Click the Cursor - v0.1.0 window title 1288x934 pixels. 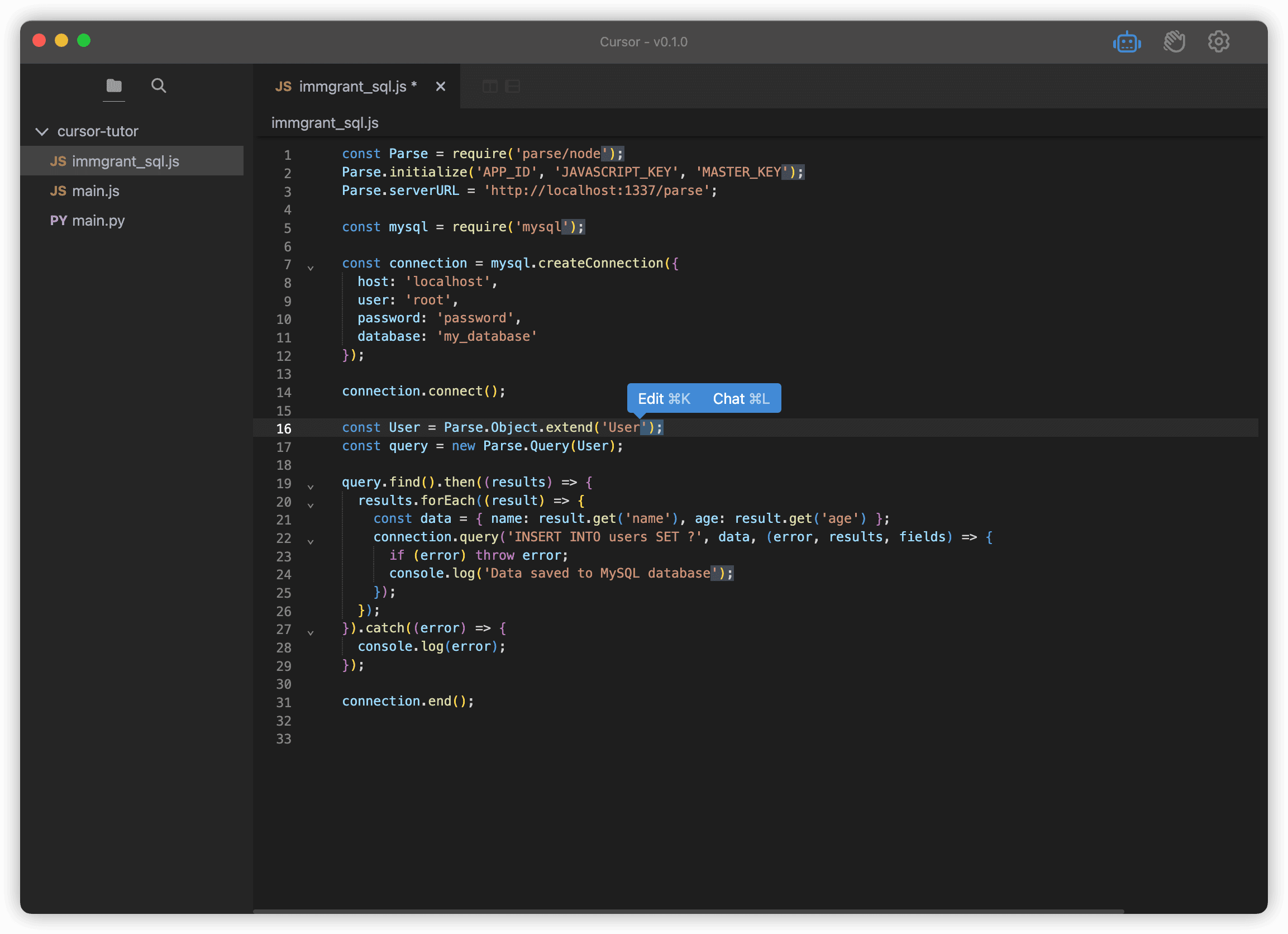point(643,42)
